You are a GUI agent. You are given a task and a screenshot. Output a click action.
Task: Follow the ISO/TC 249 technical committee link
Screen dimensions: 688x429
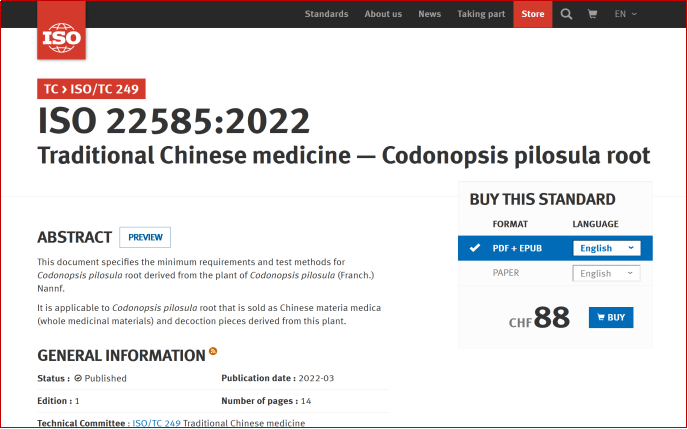[157, 423]
